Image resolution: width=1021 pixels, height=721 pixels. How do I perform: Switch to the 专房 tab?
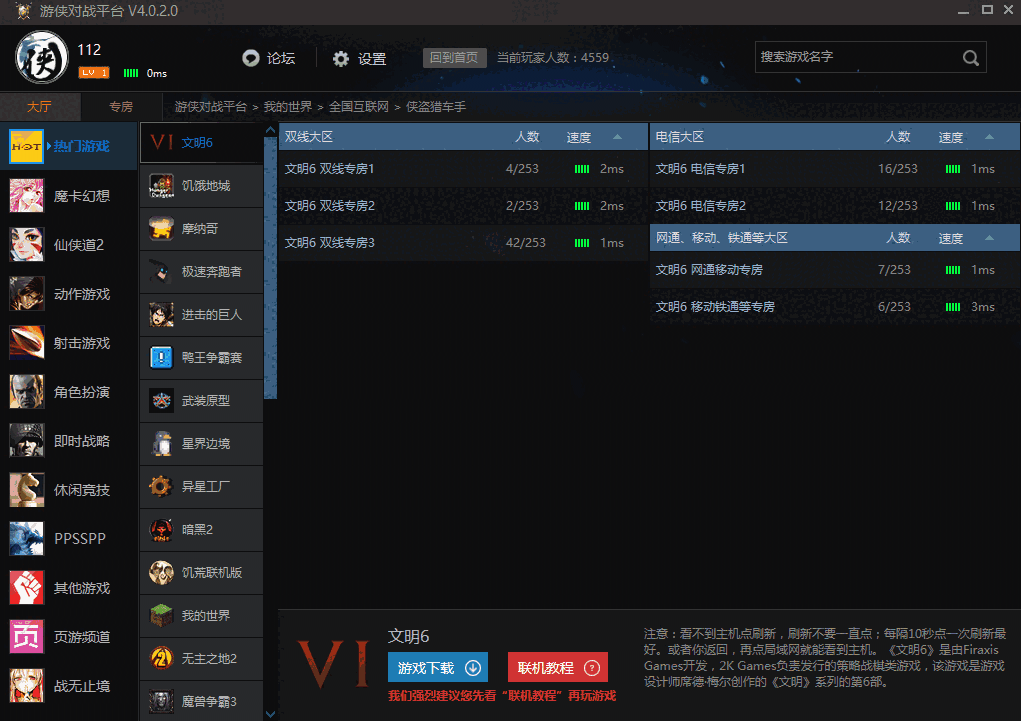click(x=119, y=106)
